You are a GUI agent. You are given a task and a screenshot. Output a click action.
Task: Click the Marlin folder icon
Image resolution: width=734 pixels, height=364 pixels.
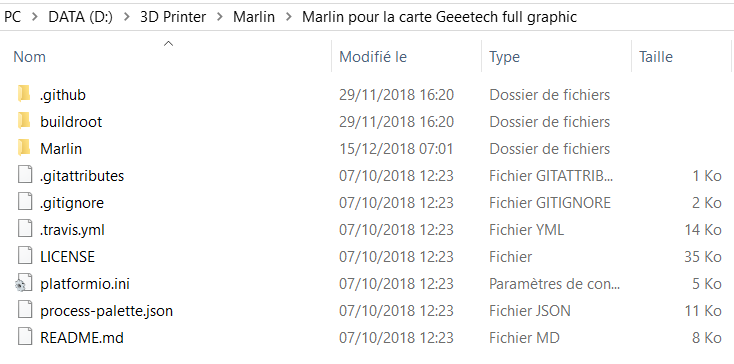pos(23,149)
